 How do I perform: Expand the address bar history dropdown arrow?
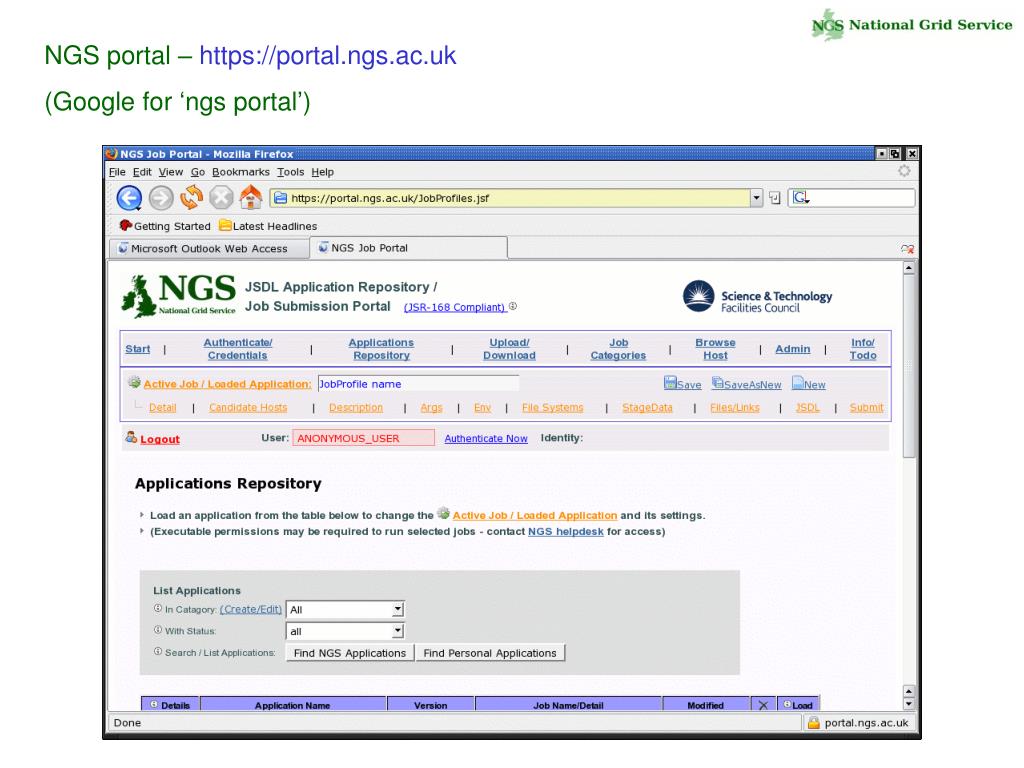pyautogui.click(x=756, y=198)
